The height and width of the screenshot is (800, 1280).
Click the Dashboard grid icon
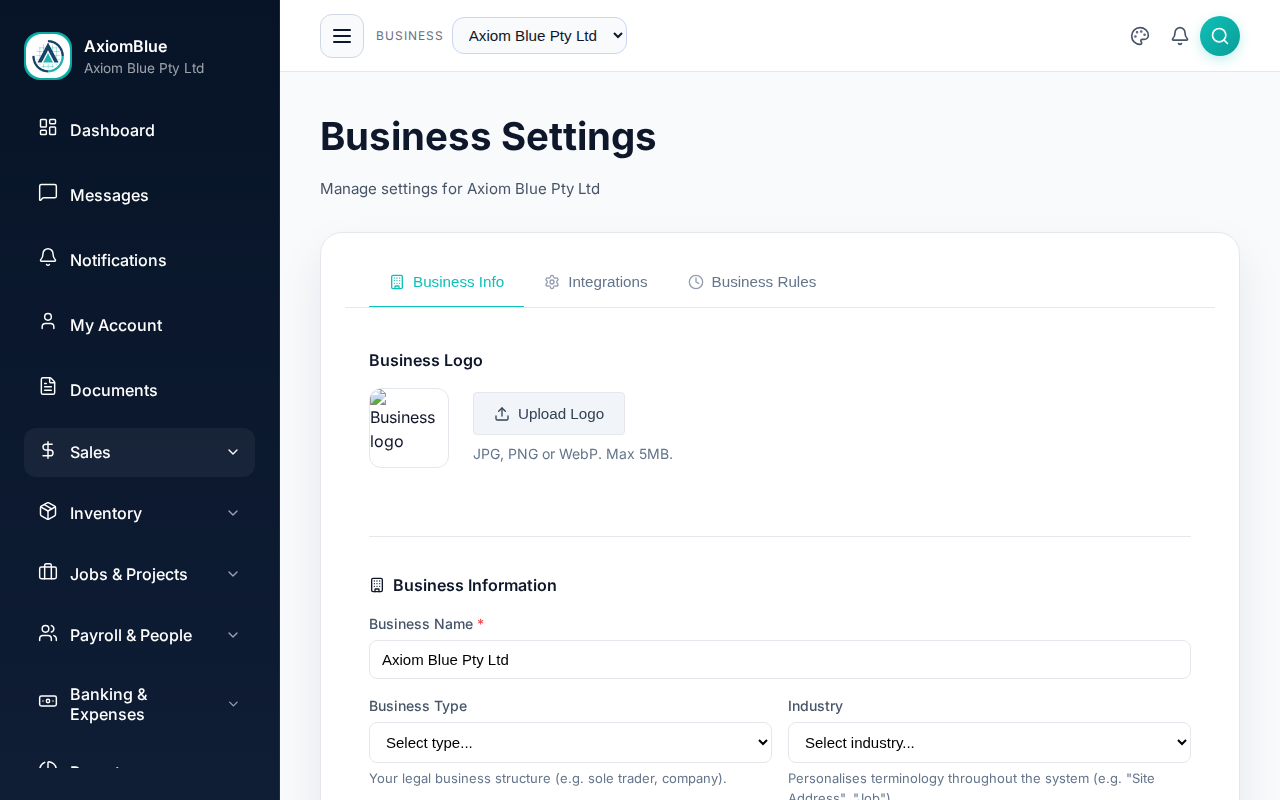48,127
